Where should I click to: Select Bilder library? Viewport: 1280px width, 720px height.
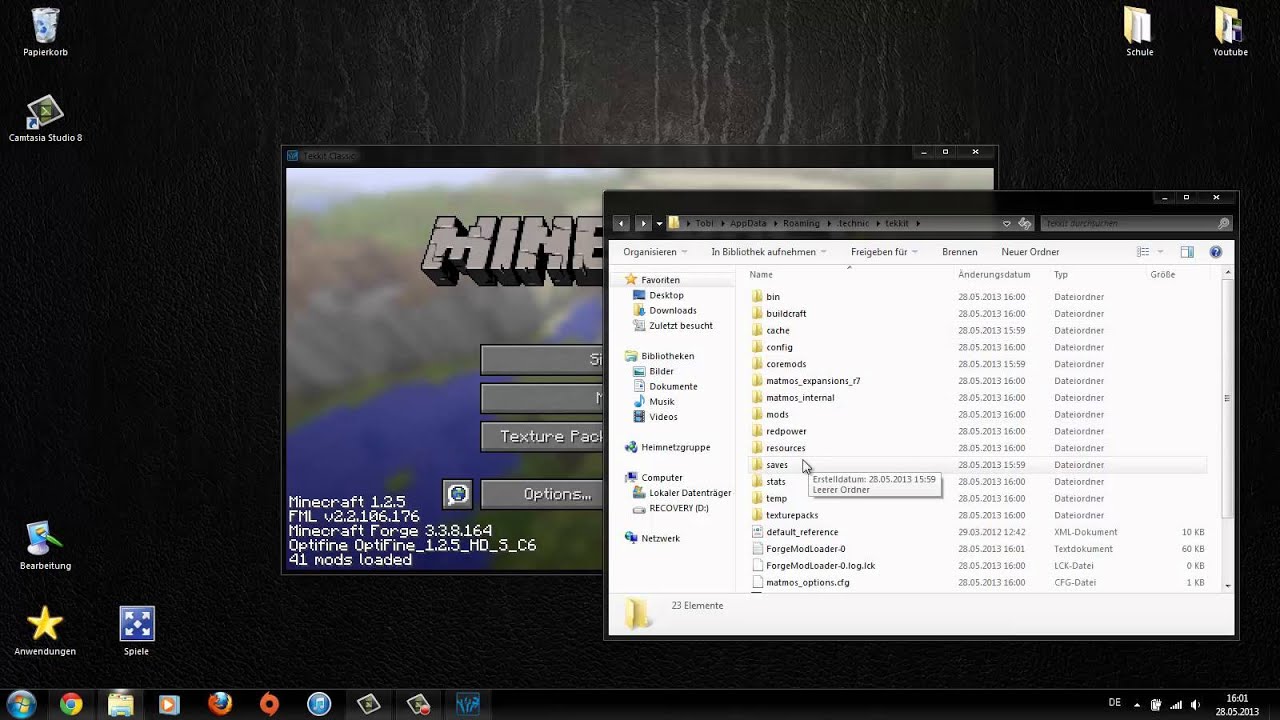[661, 371]
